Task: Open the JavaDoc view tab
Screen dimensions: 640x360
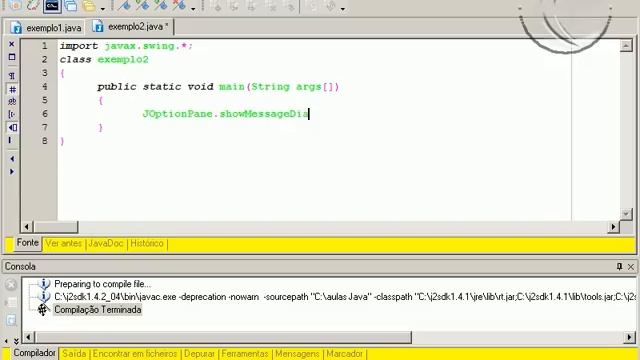Action: (105, 243)
